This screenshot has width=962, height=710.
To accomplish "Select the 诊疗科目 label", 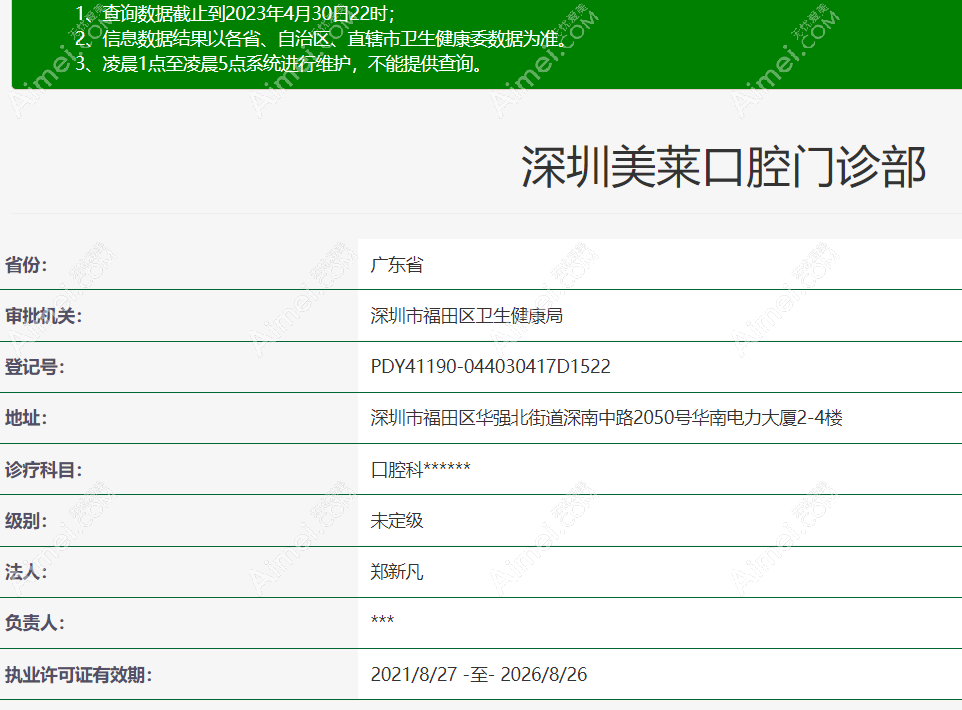I will pyautogui.click(x=43, y=470).
